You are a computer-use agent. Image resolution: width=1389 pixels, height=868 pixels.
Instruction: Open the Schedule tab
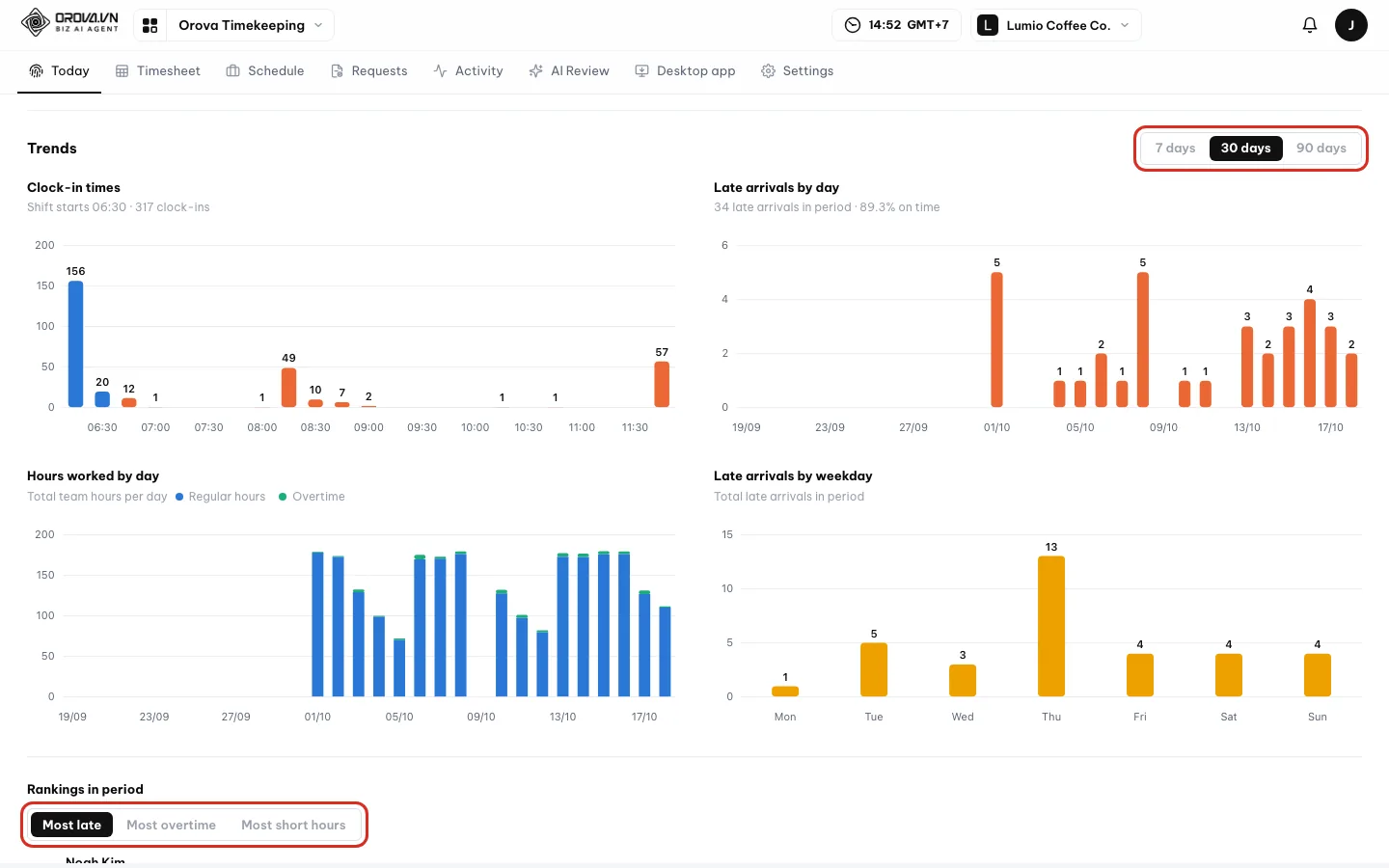click(265, 71)
